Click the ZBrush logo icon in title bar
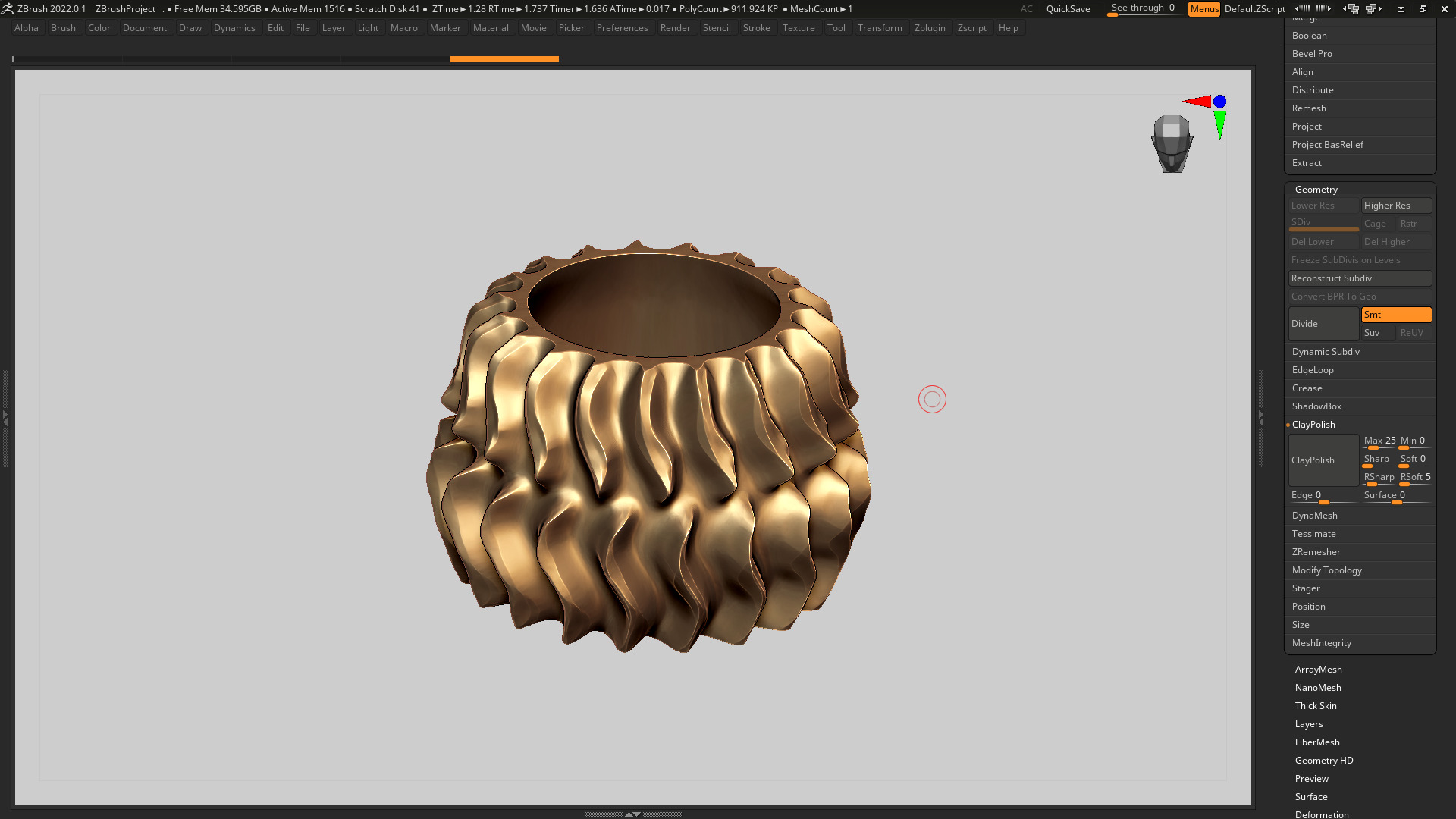The image size is (1456, 819). pos(8,8)
